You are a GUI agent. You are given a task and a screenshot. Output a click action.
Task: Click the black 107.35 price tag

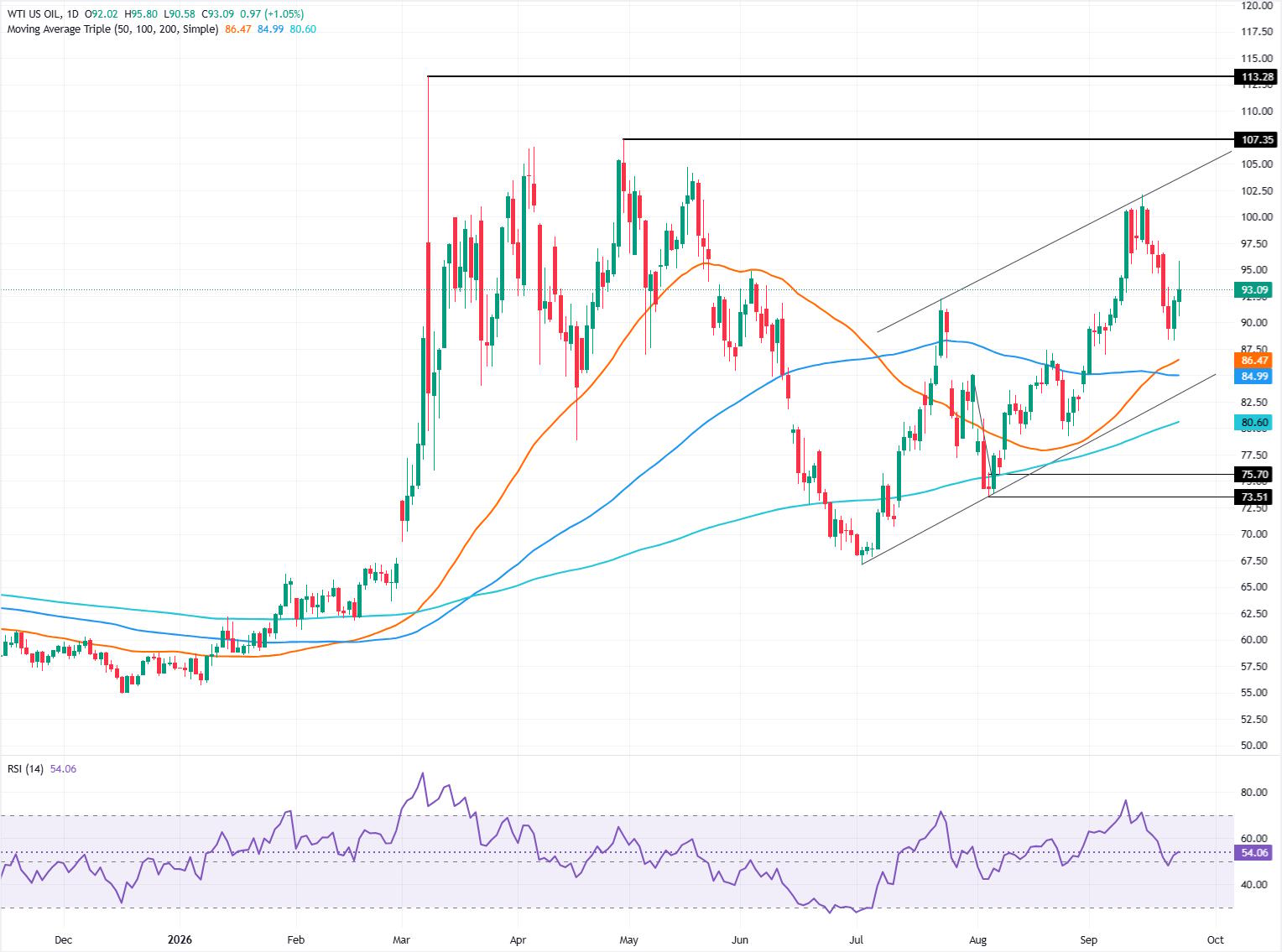[1256, 139]
